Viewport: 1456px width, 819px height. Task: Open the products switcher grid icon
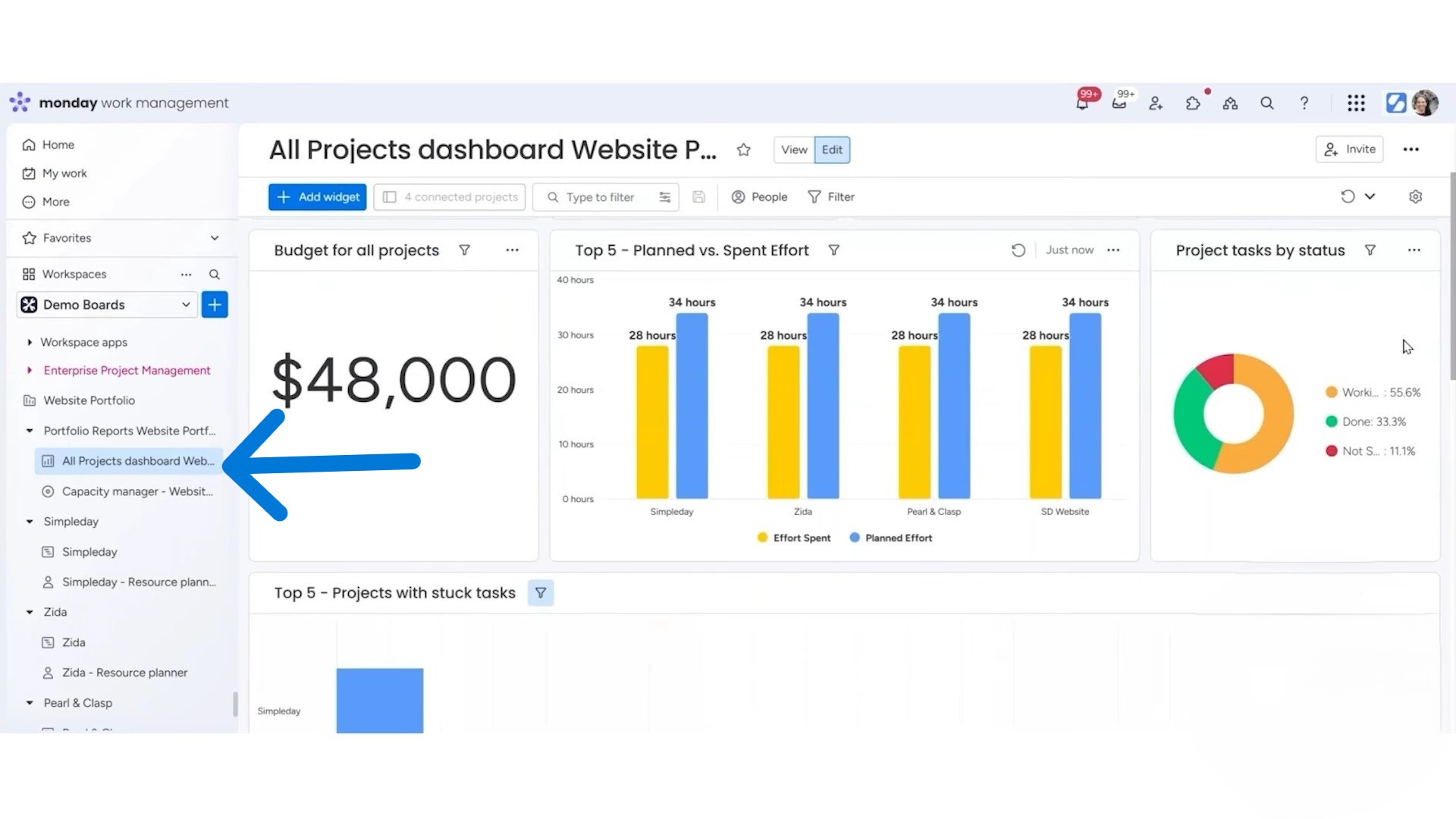click(x=1356, y=104)
